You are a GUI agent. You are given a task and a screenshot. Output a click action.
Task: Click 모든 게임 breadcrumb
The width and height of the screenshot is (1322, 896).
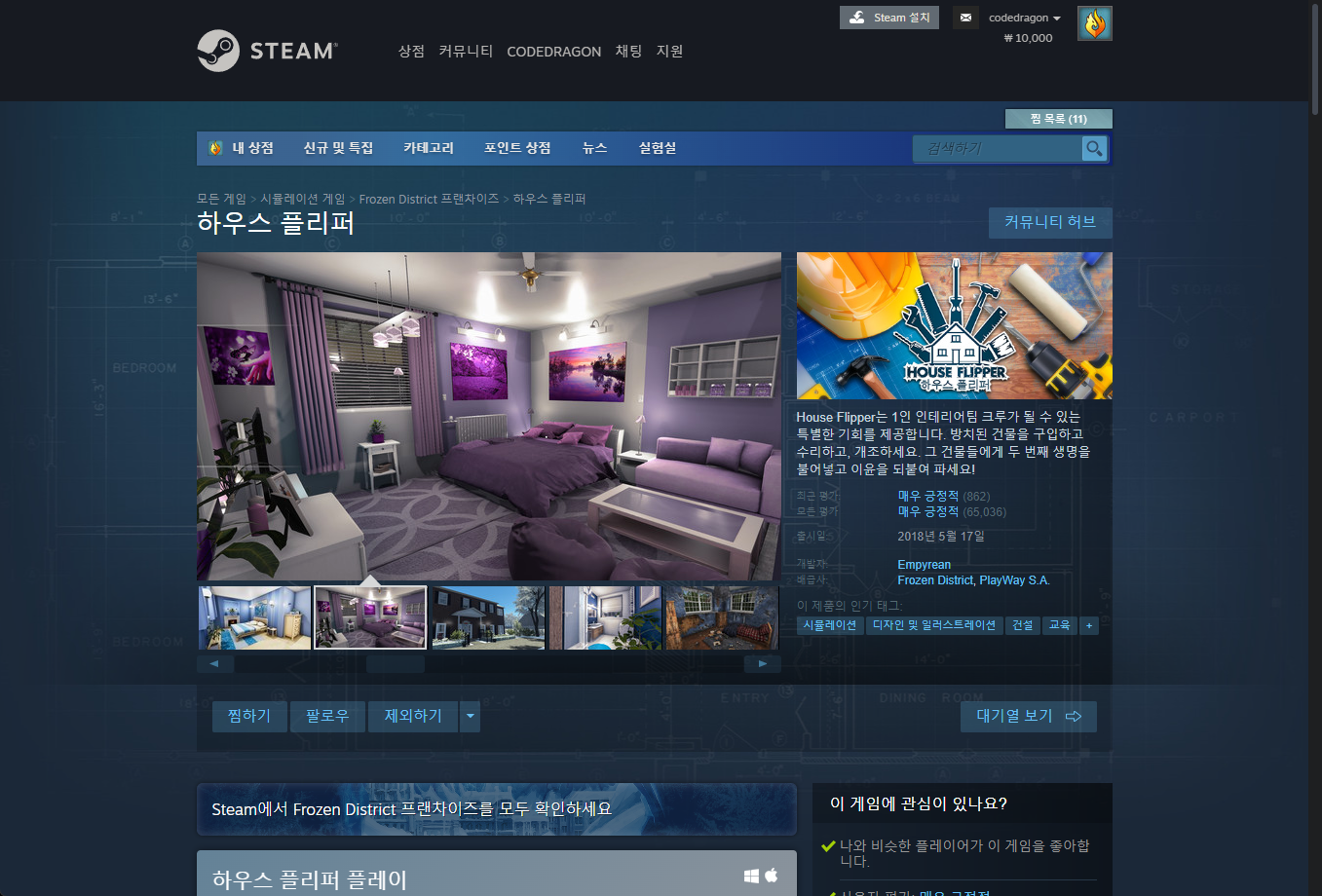[221, 199]
